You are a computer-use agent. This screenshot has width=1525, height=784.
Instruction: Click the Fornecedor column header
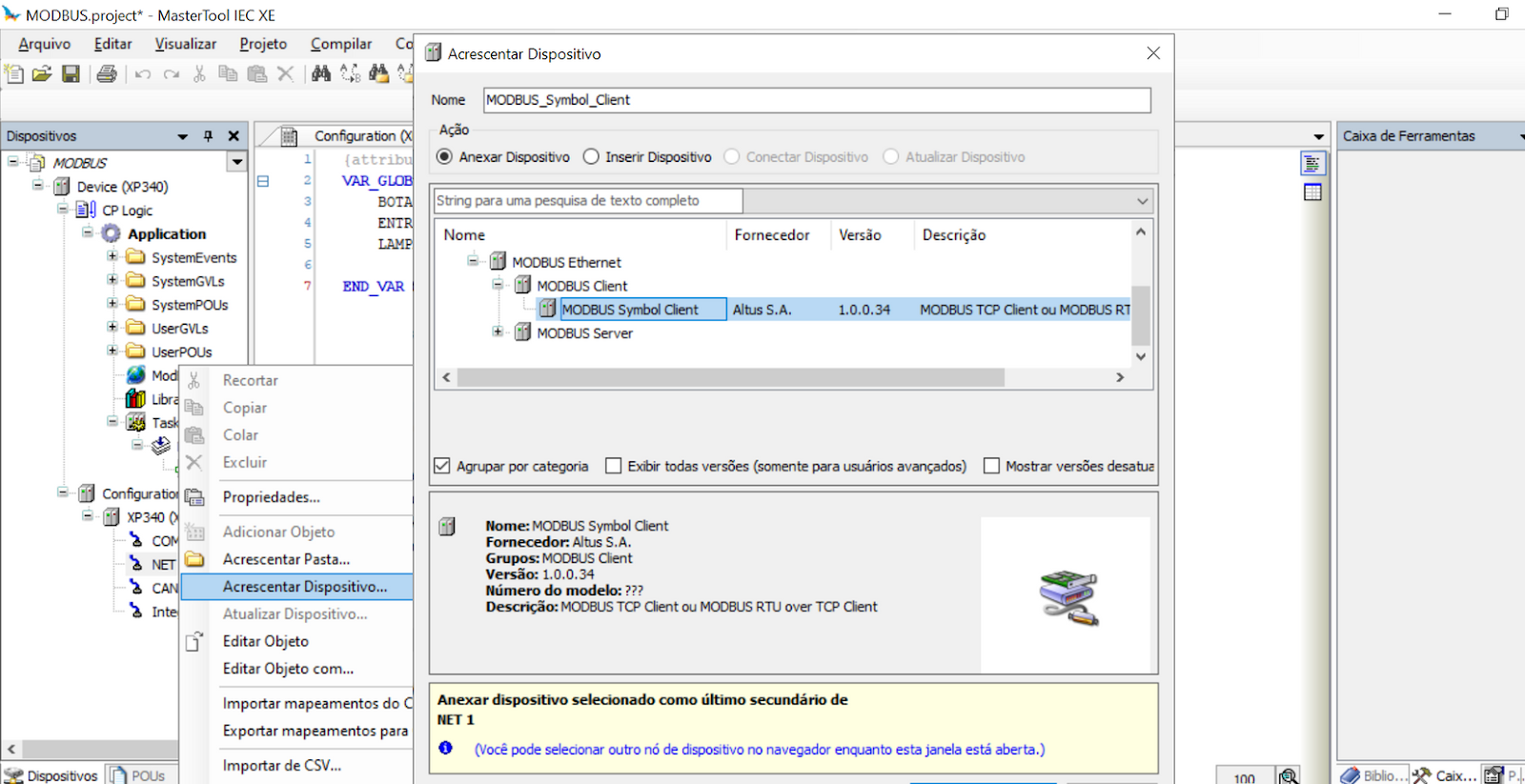(x=771, y=235)
